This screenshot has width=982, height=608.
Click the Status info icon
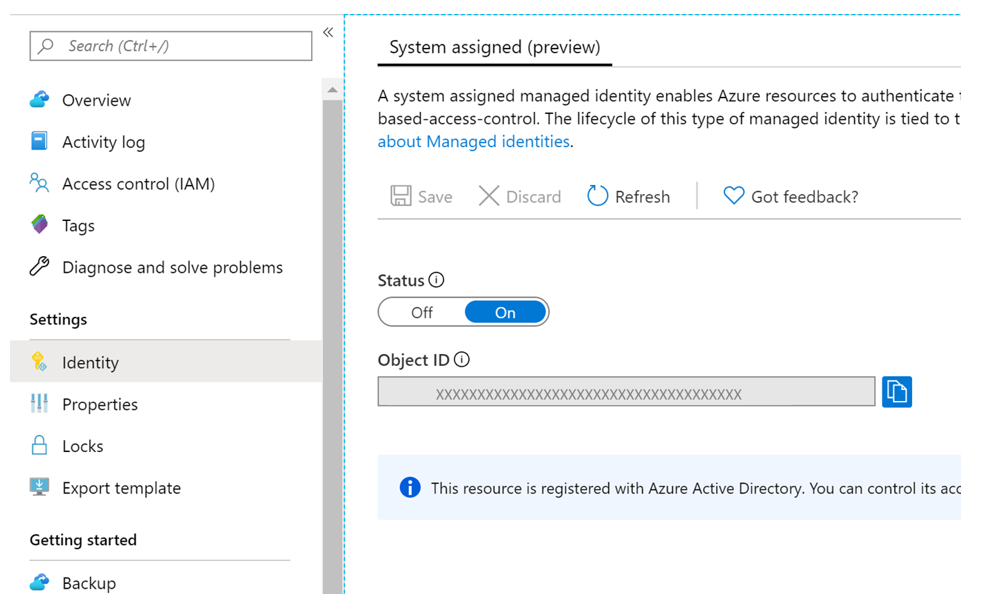click(x=437, y=280)
